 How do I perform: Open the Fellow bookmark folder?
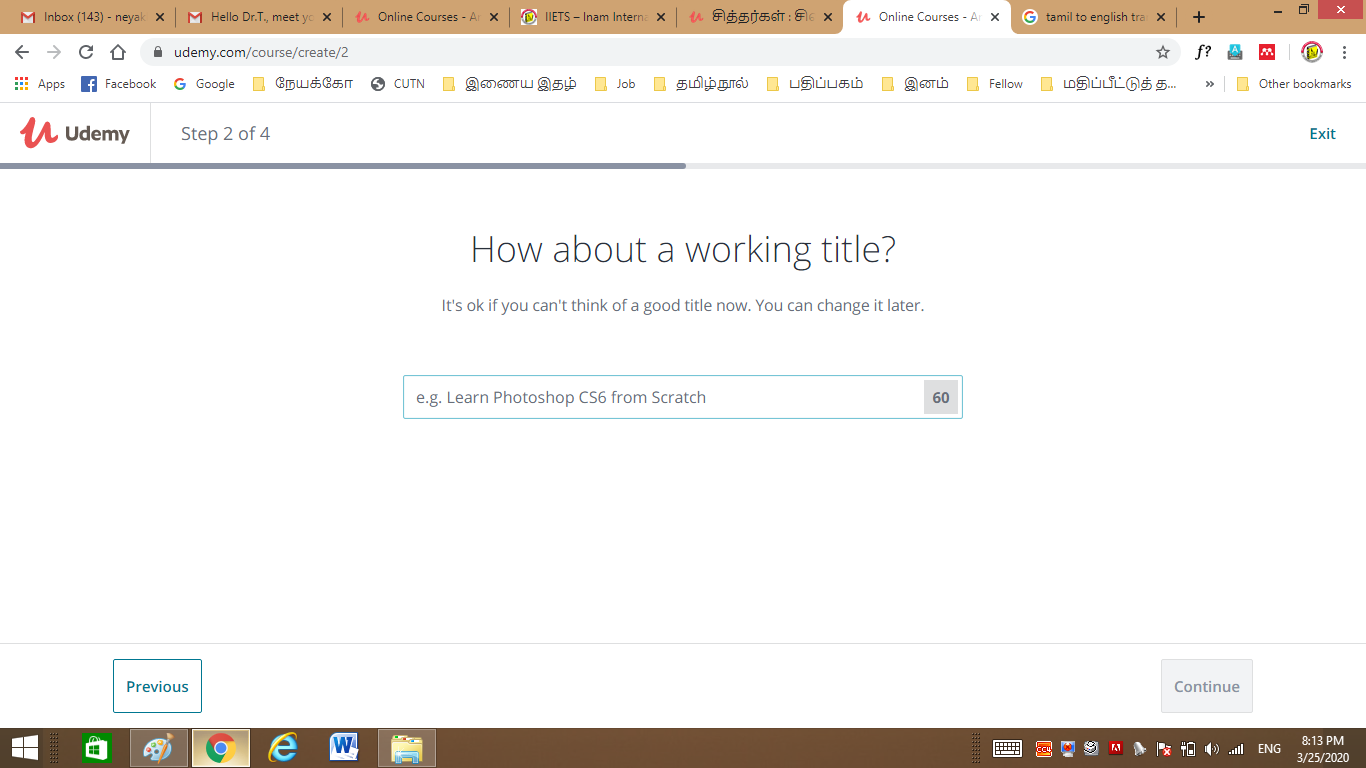pos(995,84)
